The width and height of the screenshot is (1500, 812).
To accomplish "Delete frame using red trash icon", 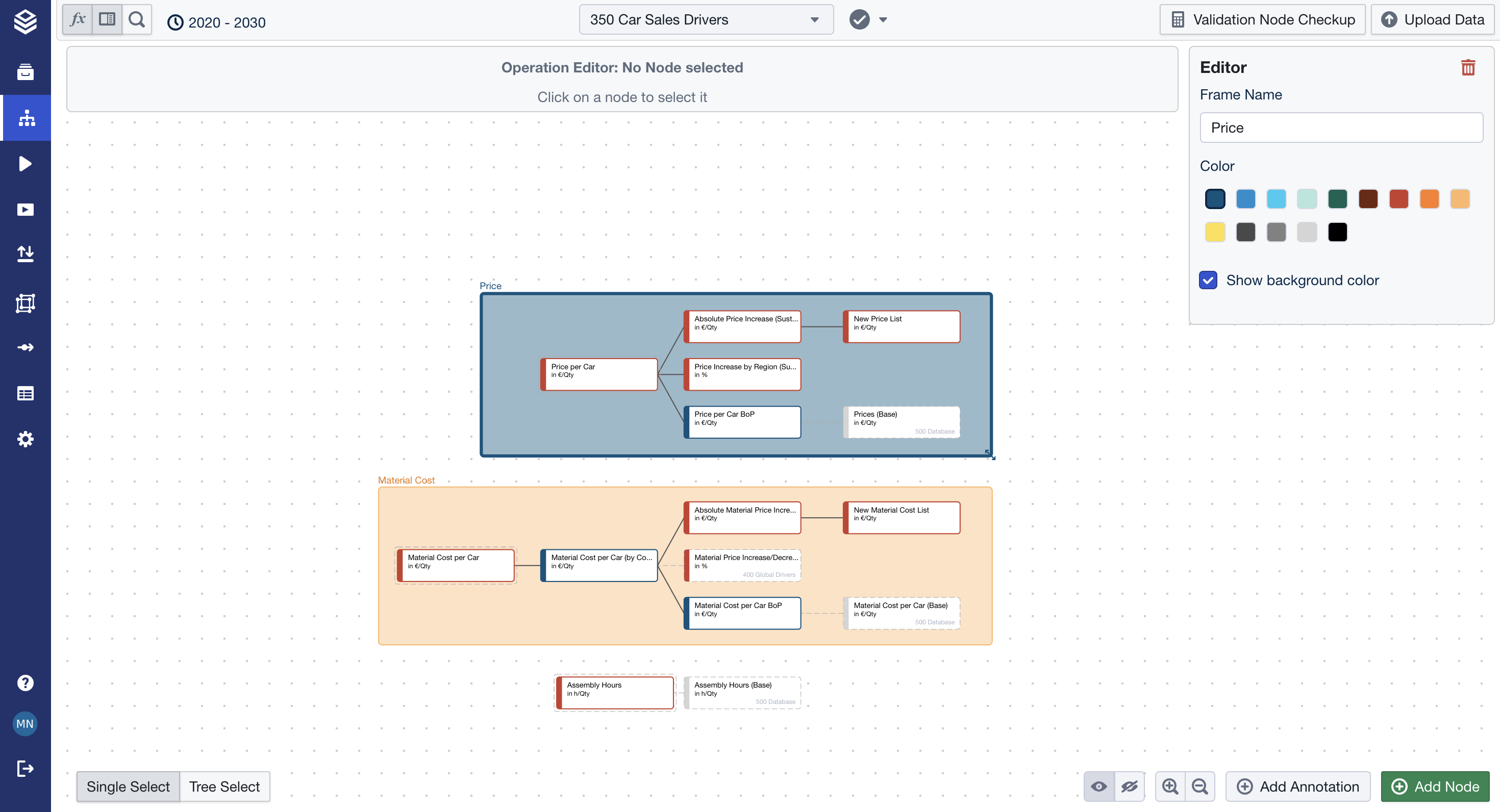I will (x=1467, y=67).
